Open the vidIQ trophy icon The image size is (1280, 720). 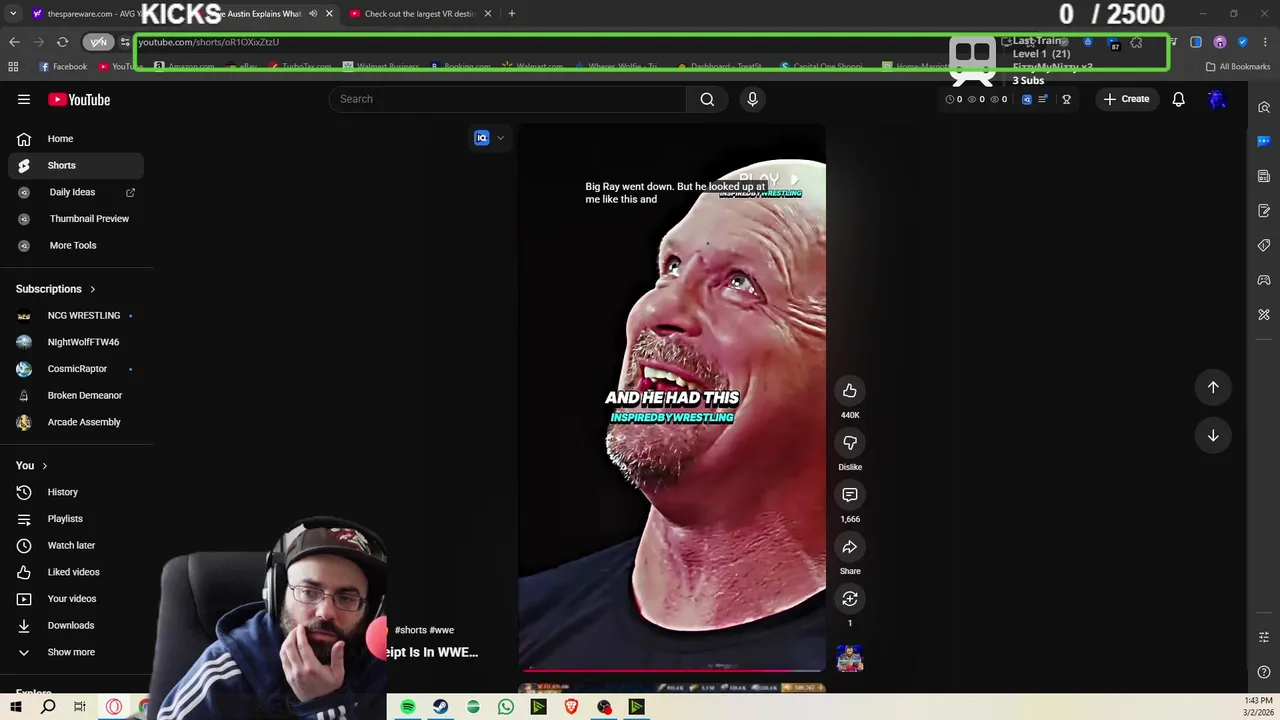click(x=1066, y=99)
